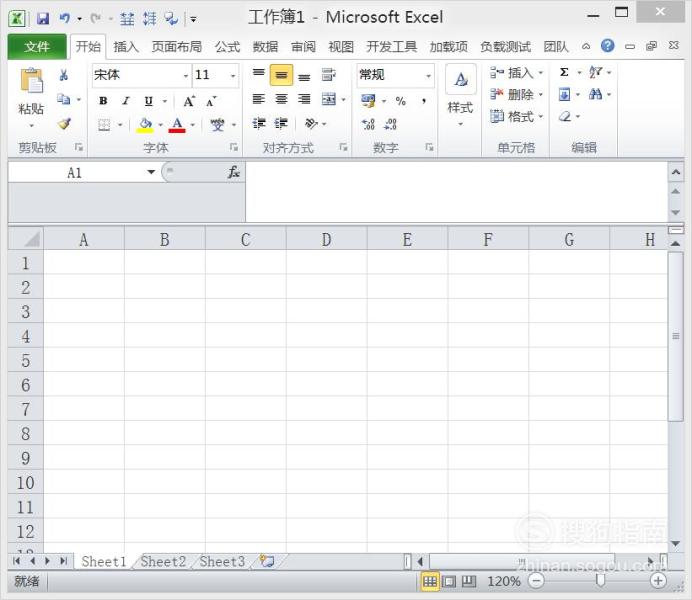Click the Zoom Out minus button
This screenshot has width=692, height=600.
point(536,581)
